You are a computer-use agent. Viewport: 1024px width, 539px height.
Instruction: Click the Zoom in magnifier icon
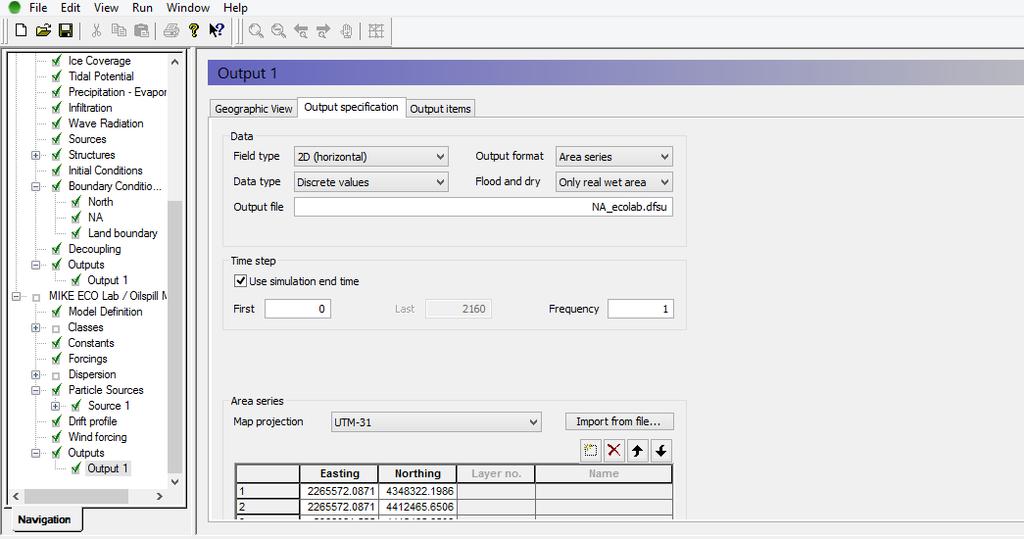[x=256, y=31]
